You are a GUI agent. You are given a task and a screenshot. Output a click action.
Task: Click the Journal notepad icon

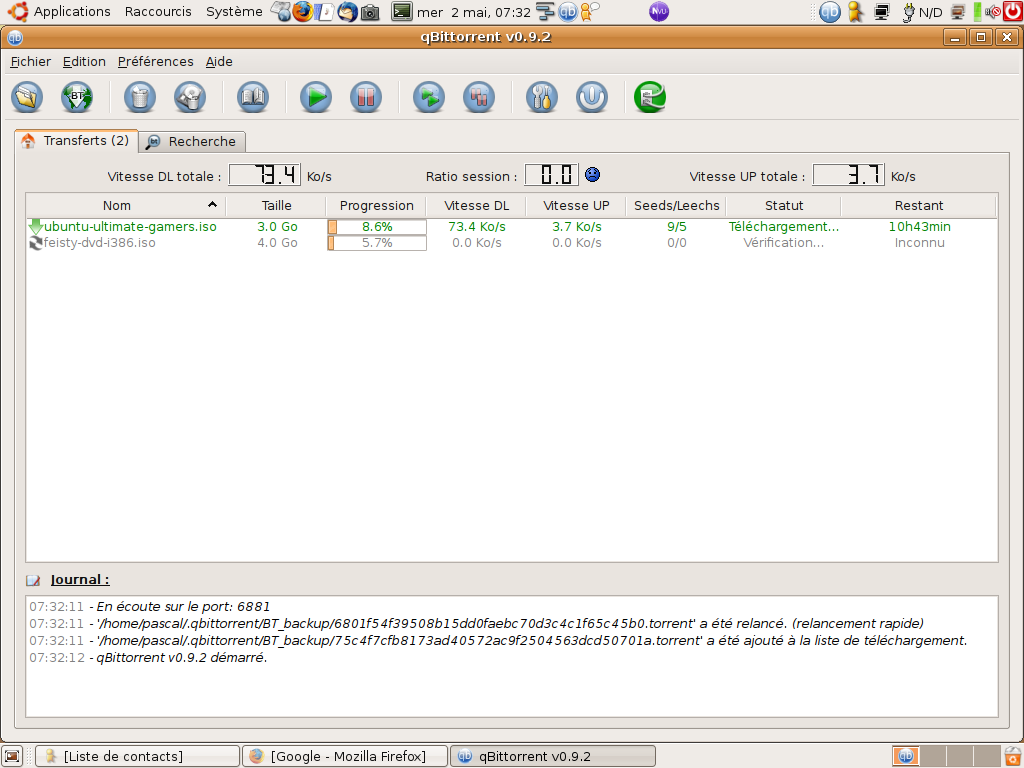pos(33,580)
